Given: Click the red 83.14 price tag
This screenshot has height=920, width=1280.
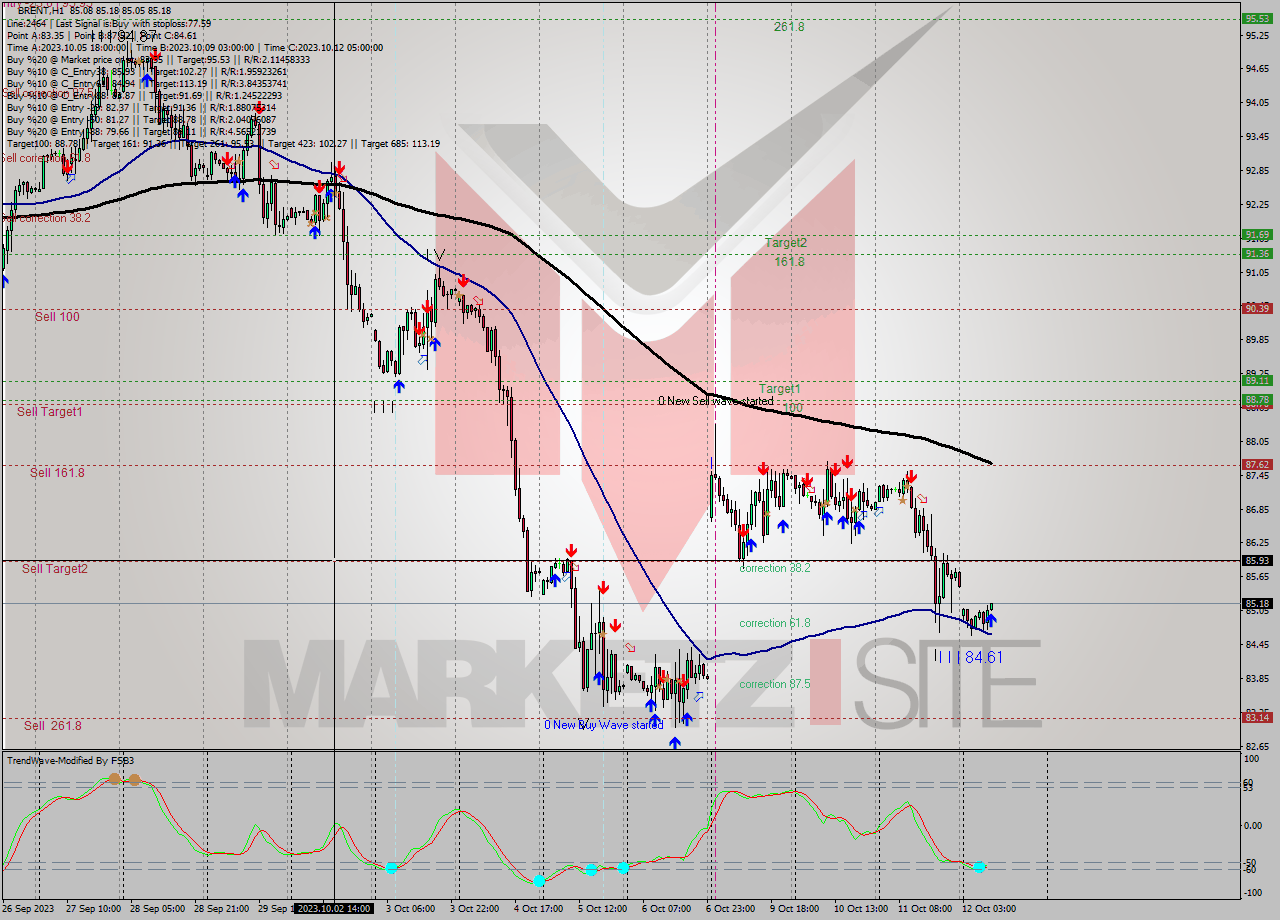Looking at the screenshot, I should point(1257,717).
